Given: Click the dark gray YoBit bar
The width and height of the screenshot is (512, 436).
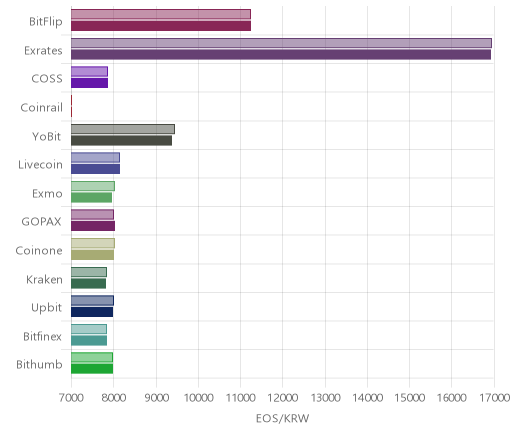Looking at the screenshot, I should pos(121,141).
